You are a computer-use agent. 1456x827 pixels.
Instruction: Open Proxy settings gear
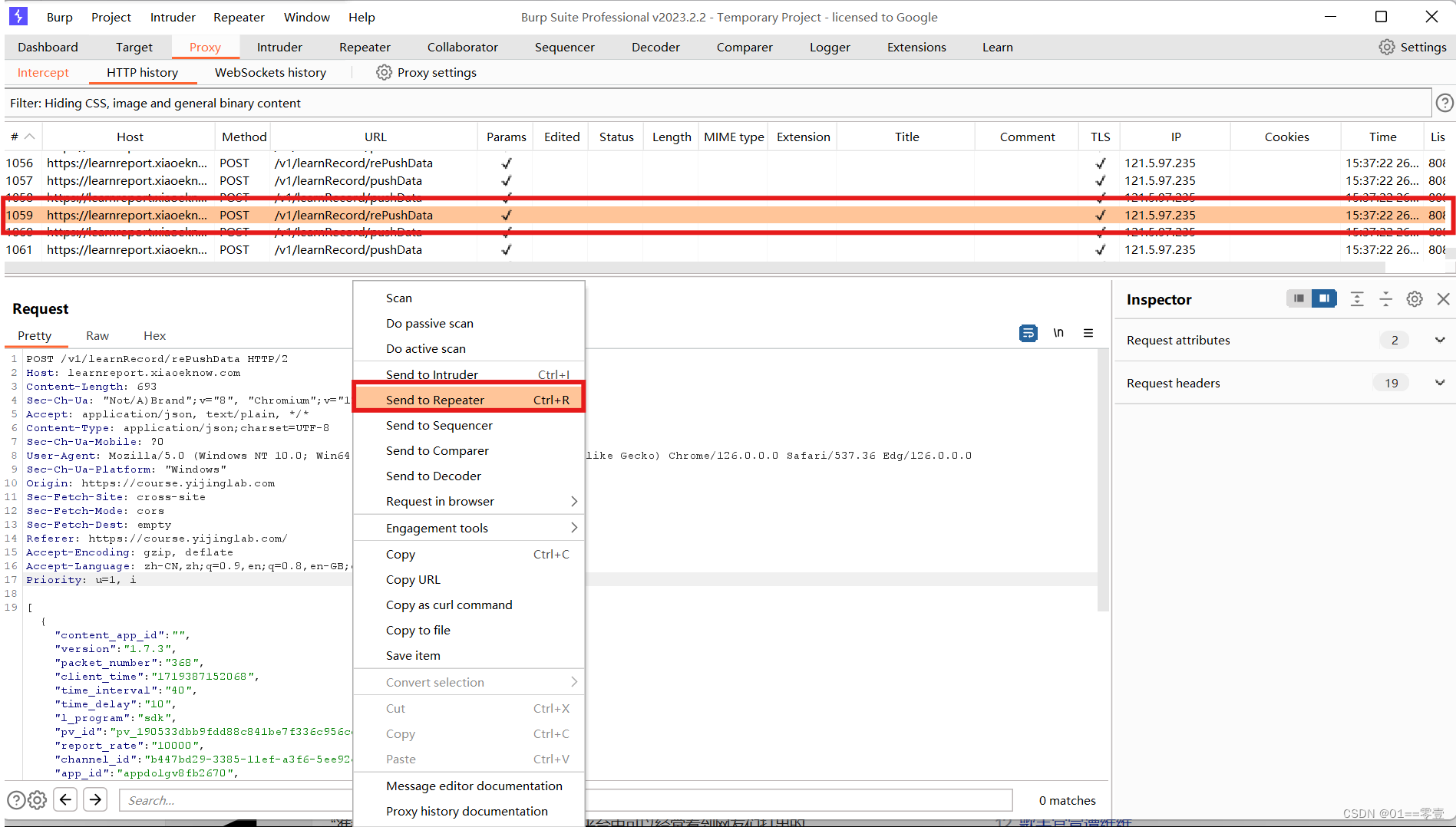[x=384, y=72]
